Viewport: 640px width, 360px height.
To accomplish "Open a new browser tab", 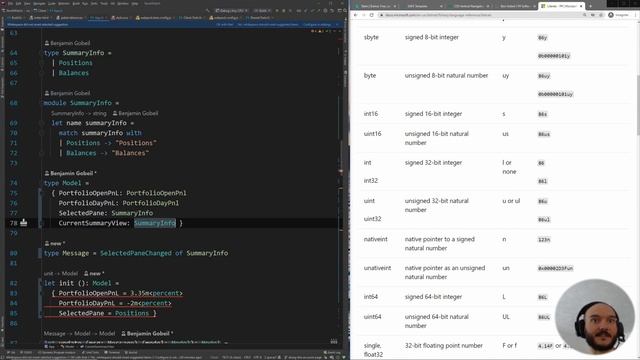I will [x=590, y=6].
